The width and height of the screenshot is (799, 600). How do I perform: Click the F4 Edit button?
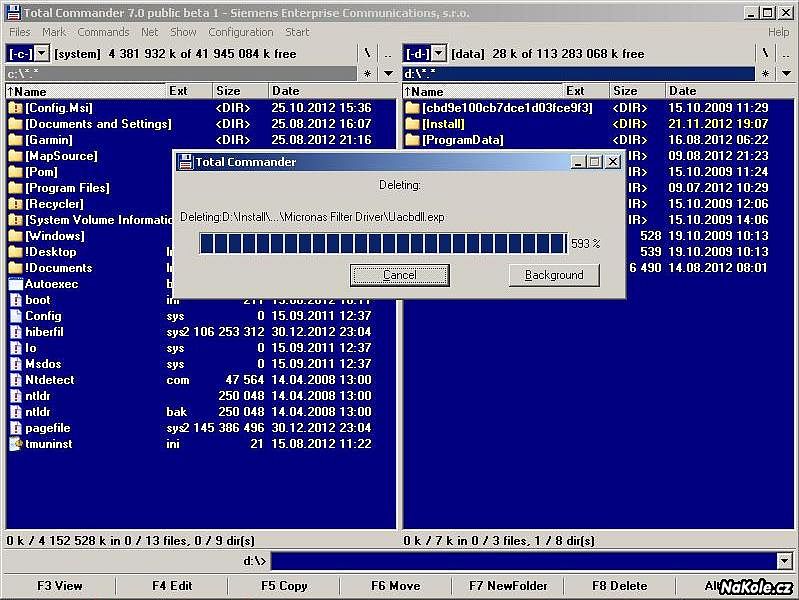tap(172, 586)
